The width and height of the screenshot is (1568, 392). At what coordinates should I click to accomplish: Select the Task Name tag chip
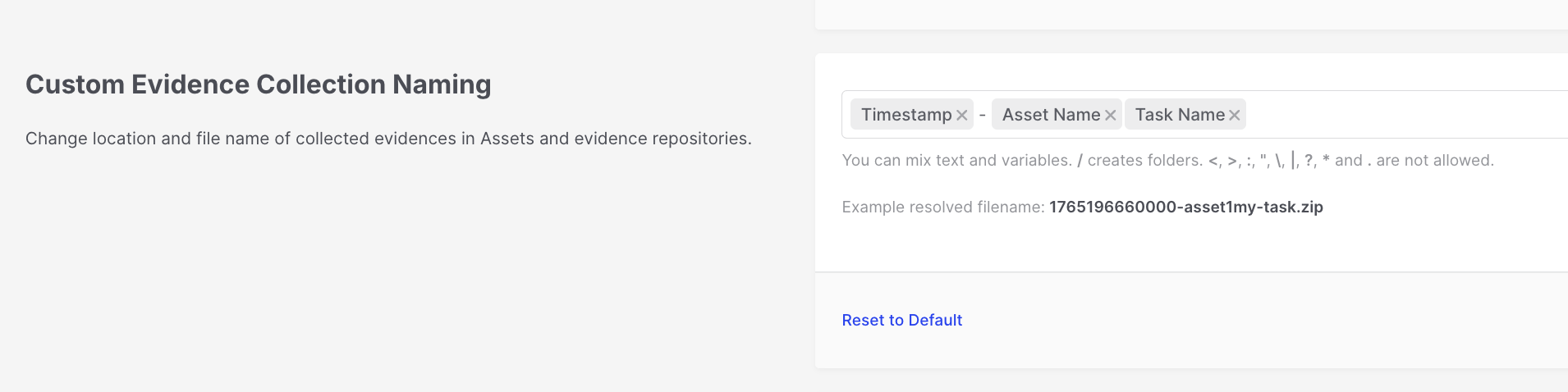(x=1179, y=115)
